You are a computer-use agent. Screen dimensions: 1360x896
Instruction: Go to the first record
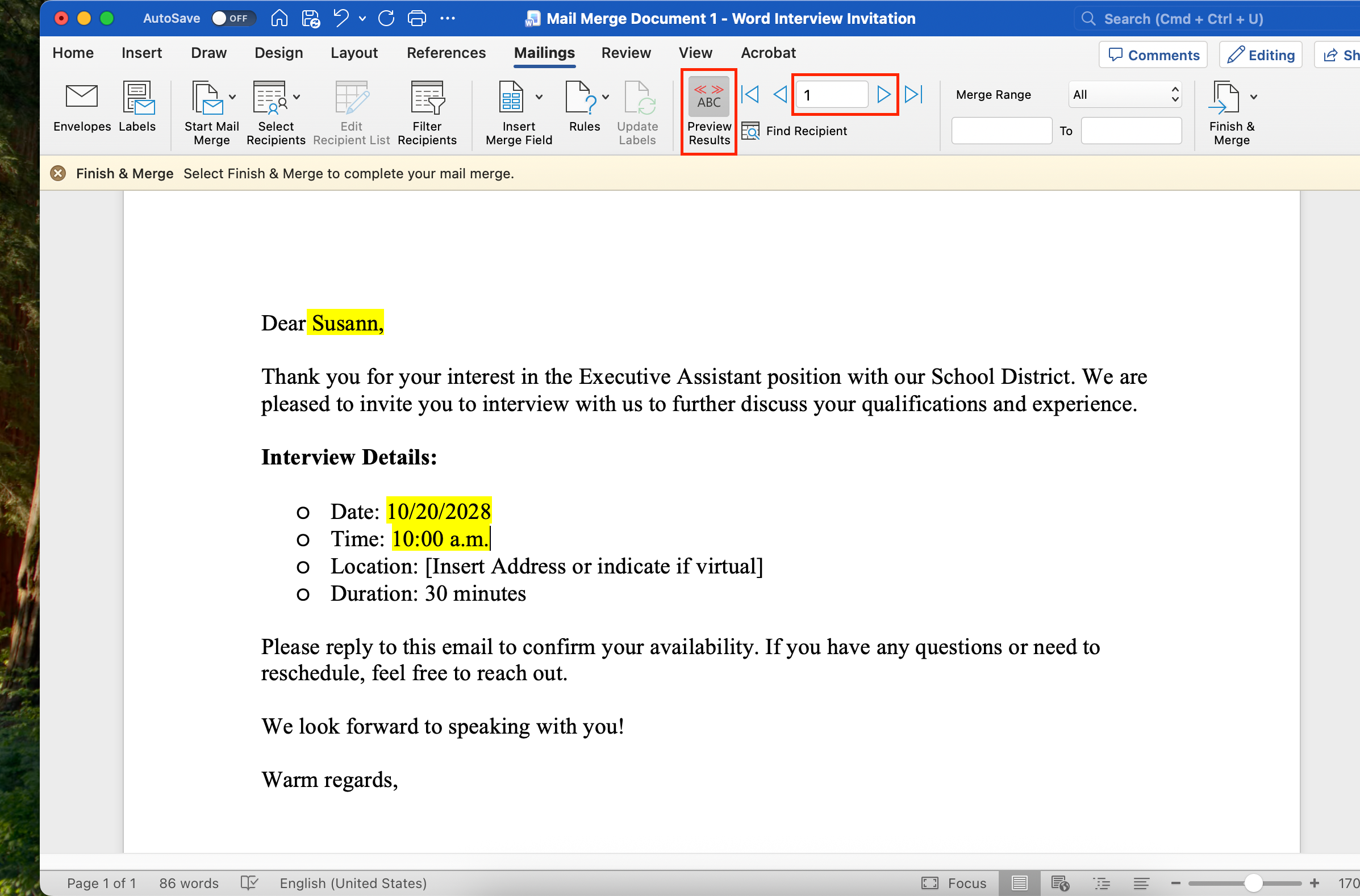coord(750,94)
